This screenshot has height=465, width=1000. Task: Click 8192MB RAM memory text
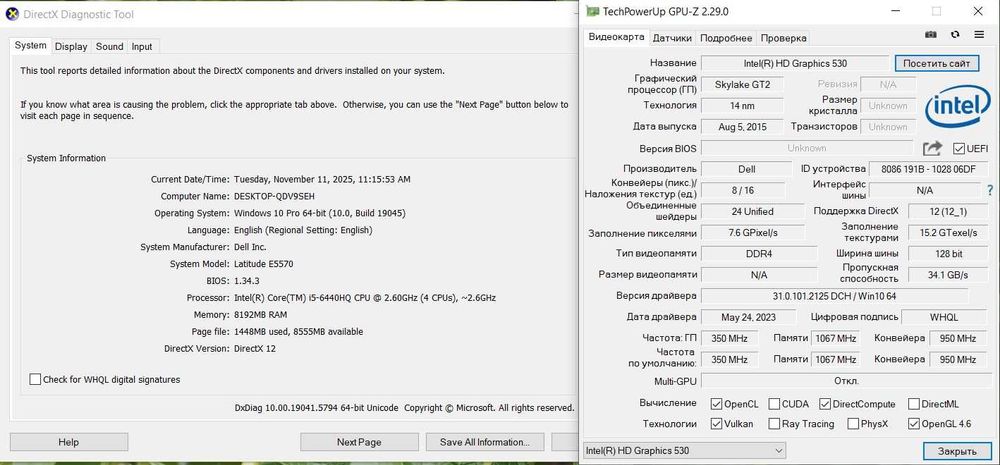(260, 314)
